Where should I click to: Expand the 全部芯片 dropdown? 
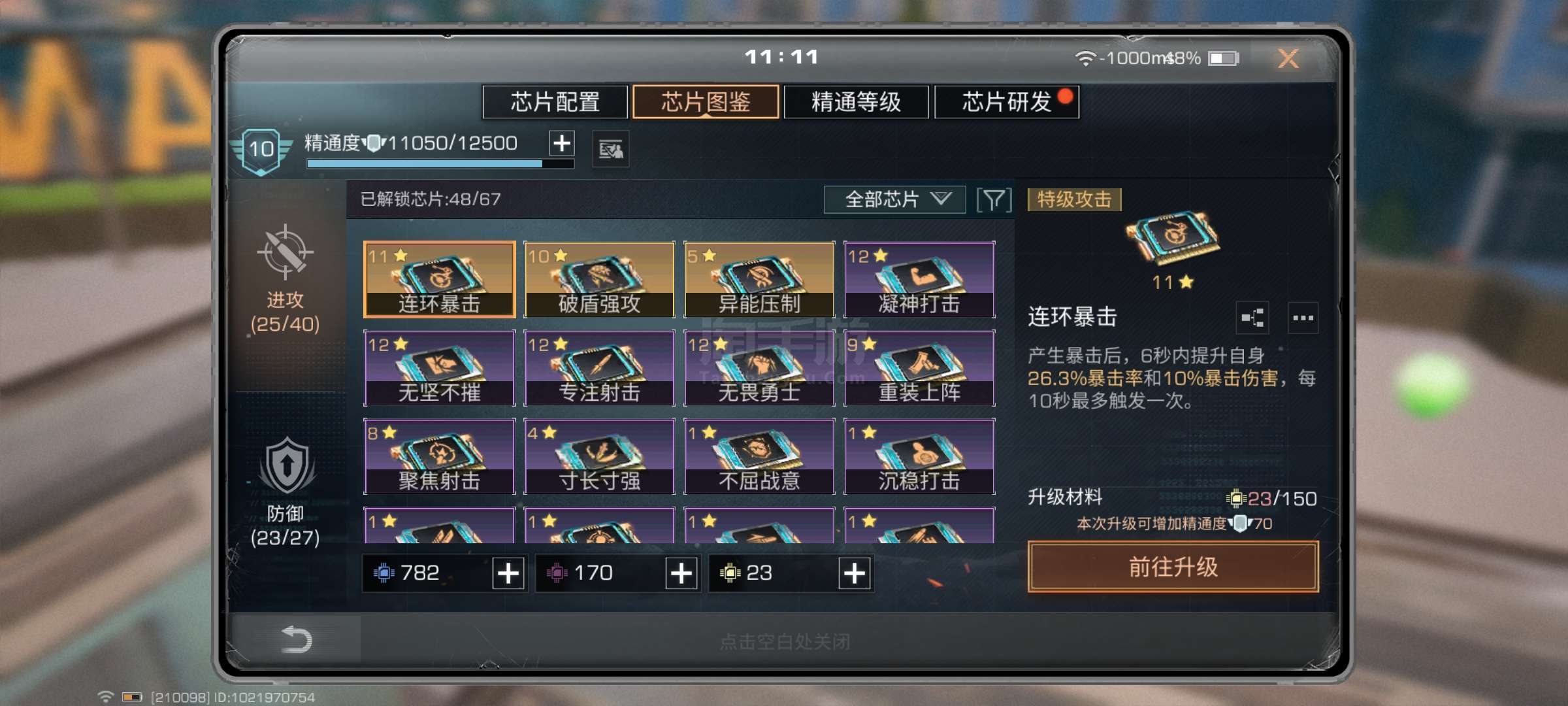click(x=894, y=199)
